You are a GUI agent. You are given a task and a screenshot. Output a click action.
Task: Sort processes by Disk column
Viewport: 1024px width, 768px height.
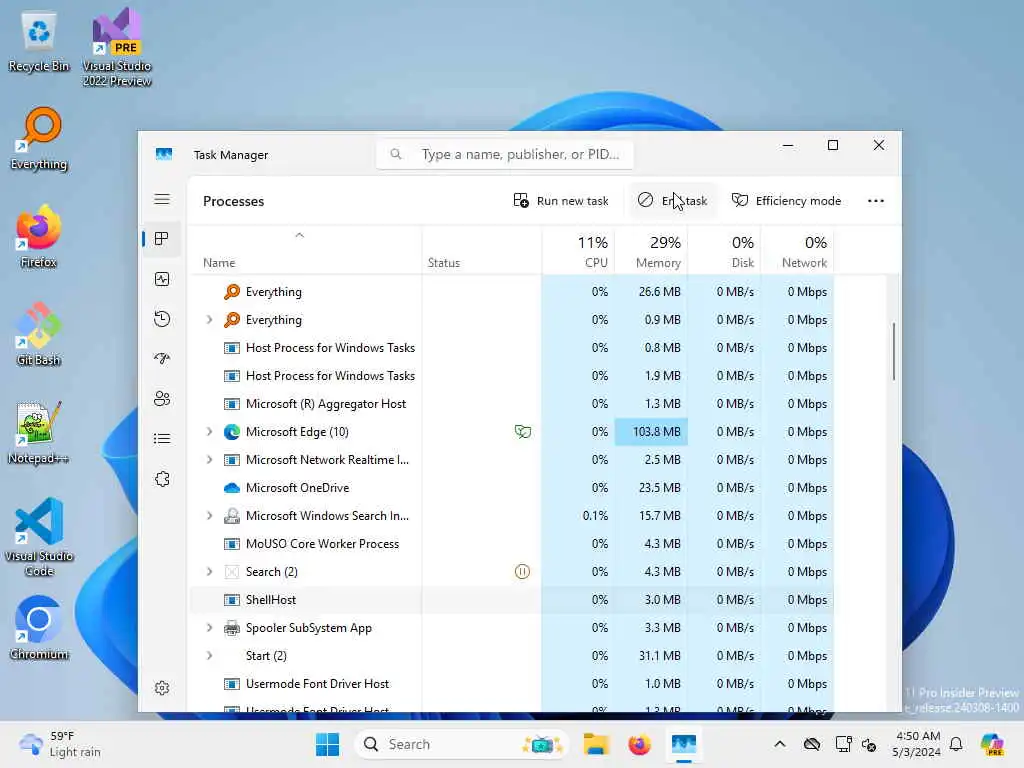pyautogui.click(x=724, y=251)
